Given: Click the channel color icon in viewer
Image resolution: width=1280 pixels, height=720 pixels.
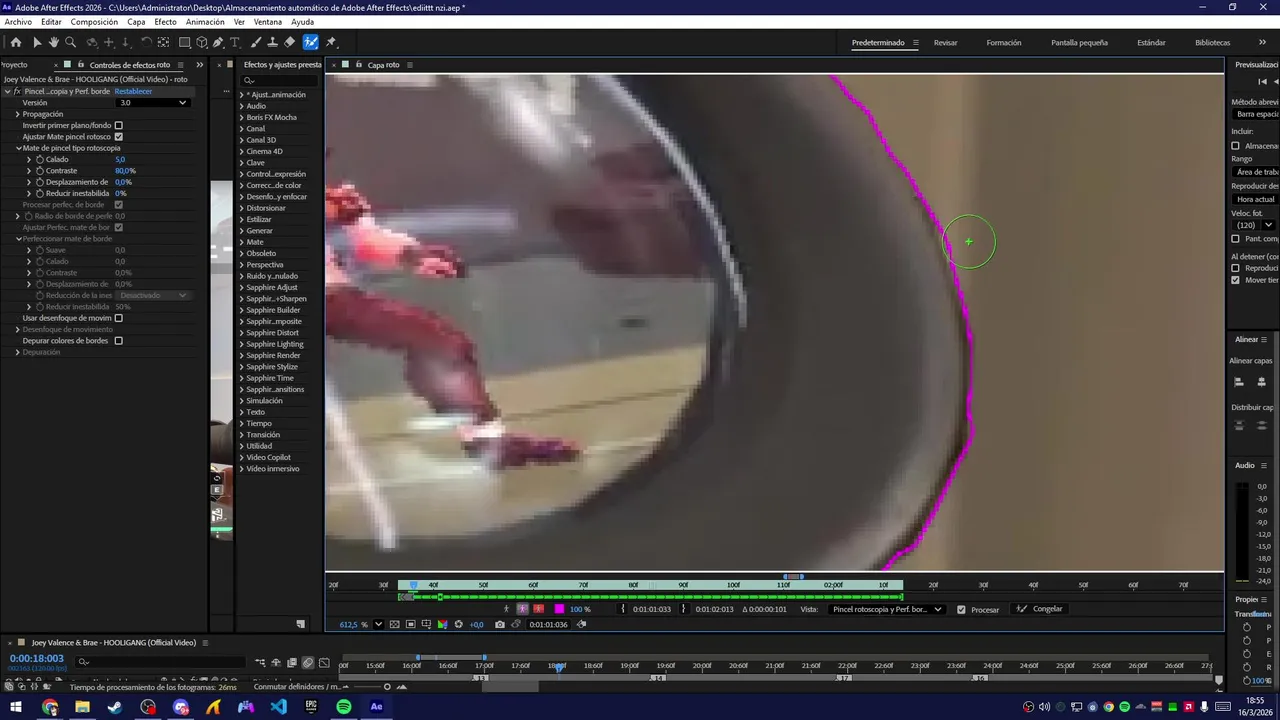Looking at the screenshot, I should point(442,625).
